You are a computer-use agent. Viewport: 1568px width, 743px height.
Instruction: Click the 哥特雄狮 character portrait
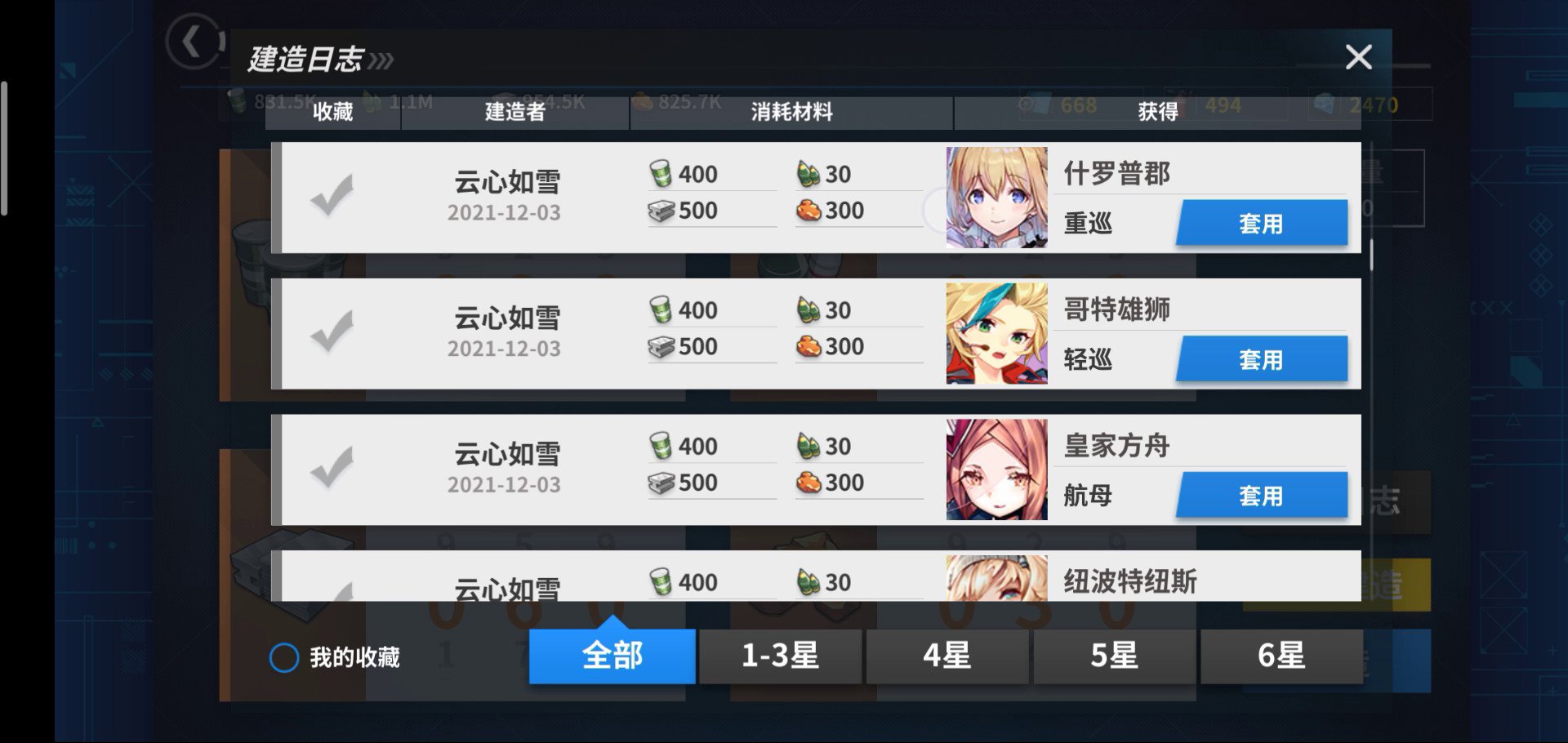(x=996, y=333)
